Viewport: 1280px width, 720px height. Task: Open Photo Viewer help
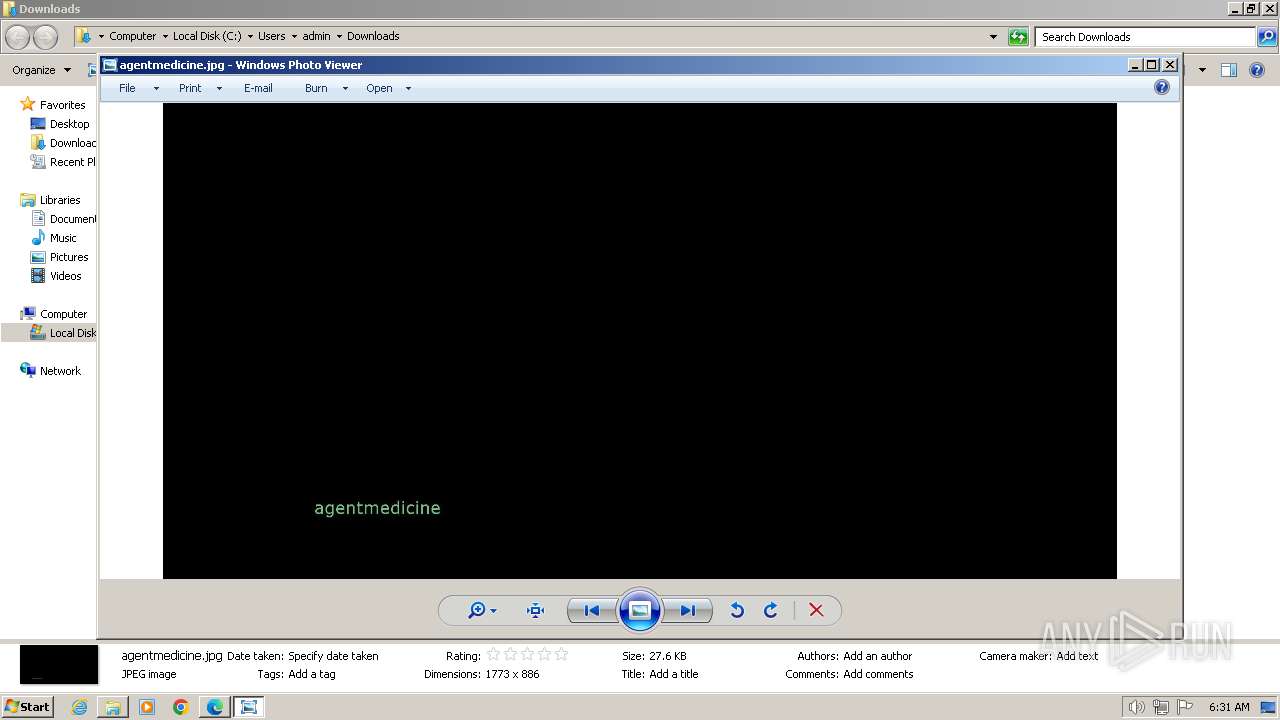pyautogui.click(x=1161, y=88)
